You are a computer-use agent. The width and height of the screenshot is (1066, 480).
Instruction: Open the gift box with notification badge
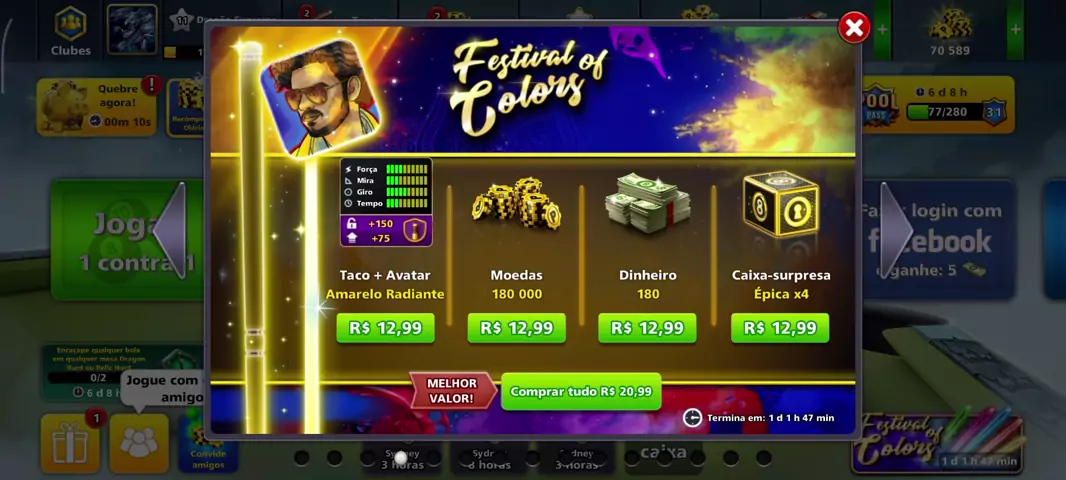70,443
